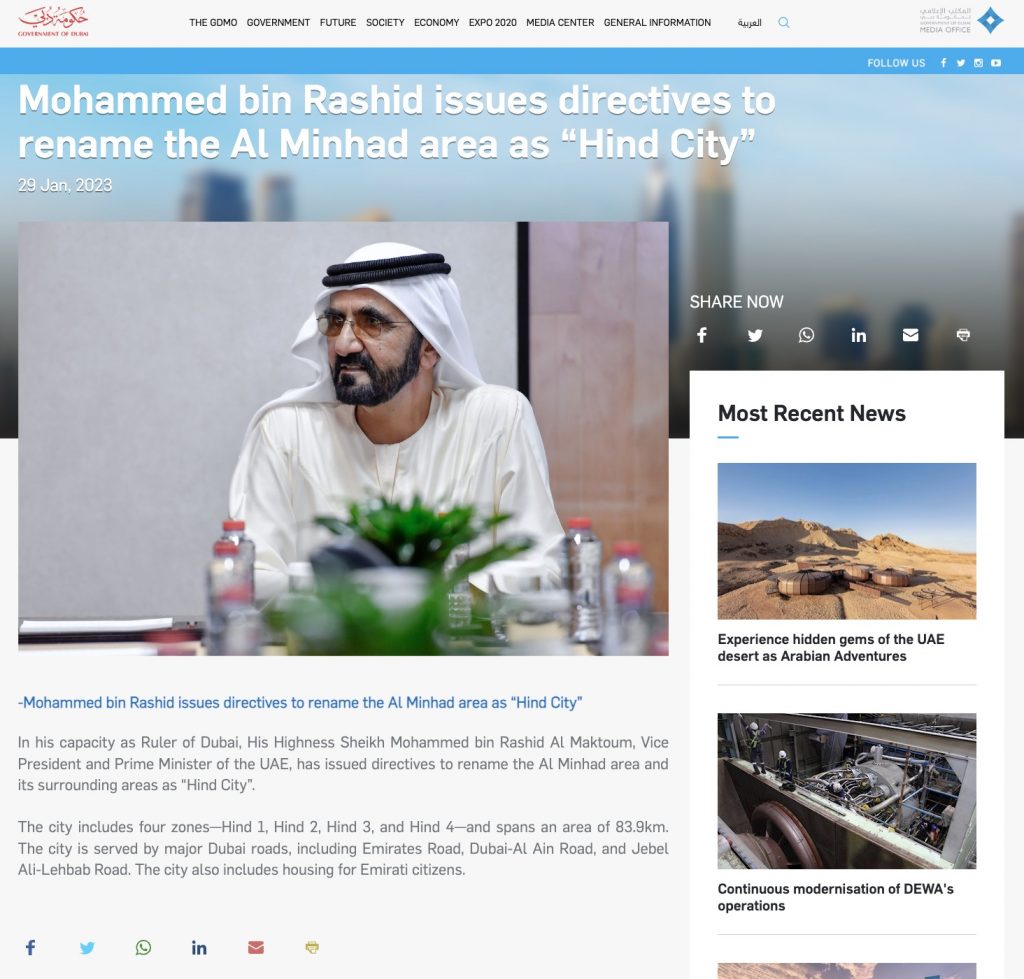Viewport: 1024px width, 979px height.
Task: Open the SOCIETY menu
Action: [385, 22]
